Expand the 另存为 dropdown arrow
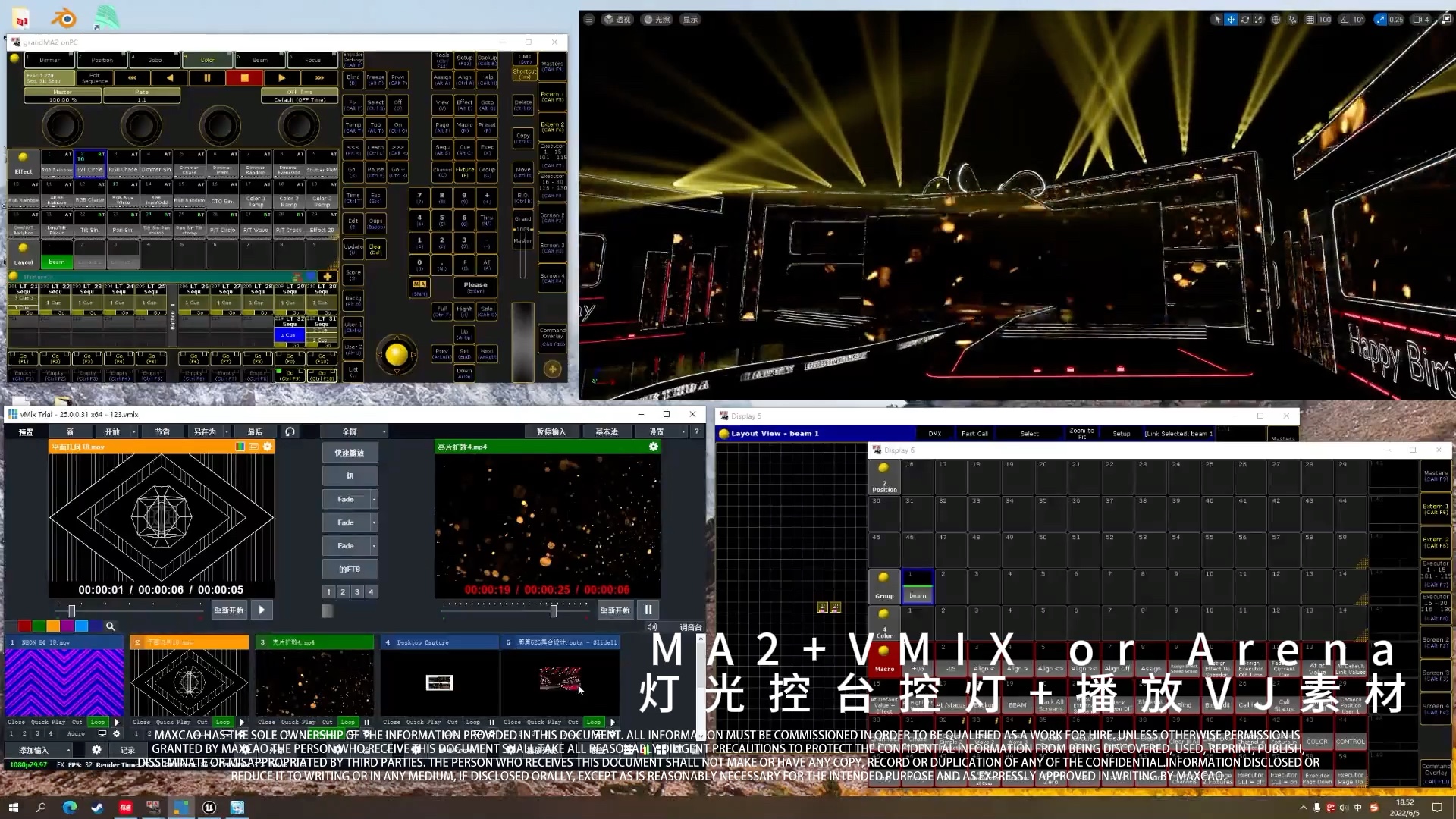 [226, 431]
